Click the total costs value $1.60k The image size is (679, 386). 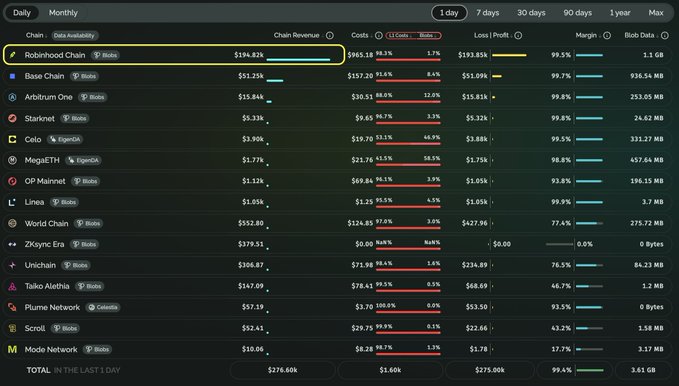tap(390, 370)
